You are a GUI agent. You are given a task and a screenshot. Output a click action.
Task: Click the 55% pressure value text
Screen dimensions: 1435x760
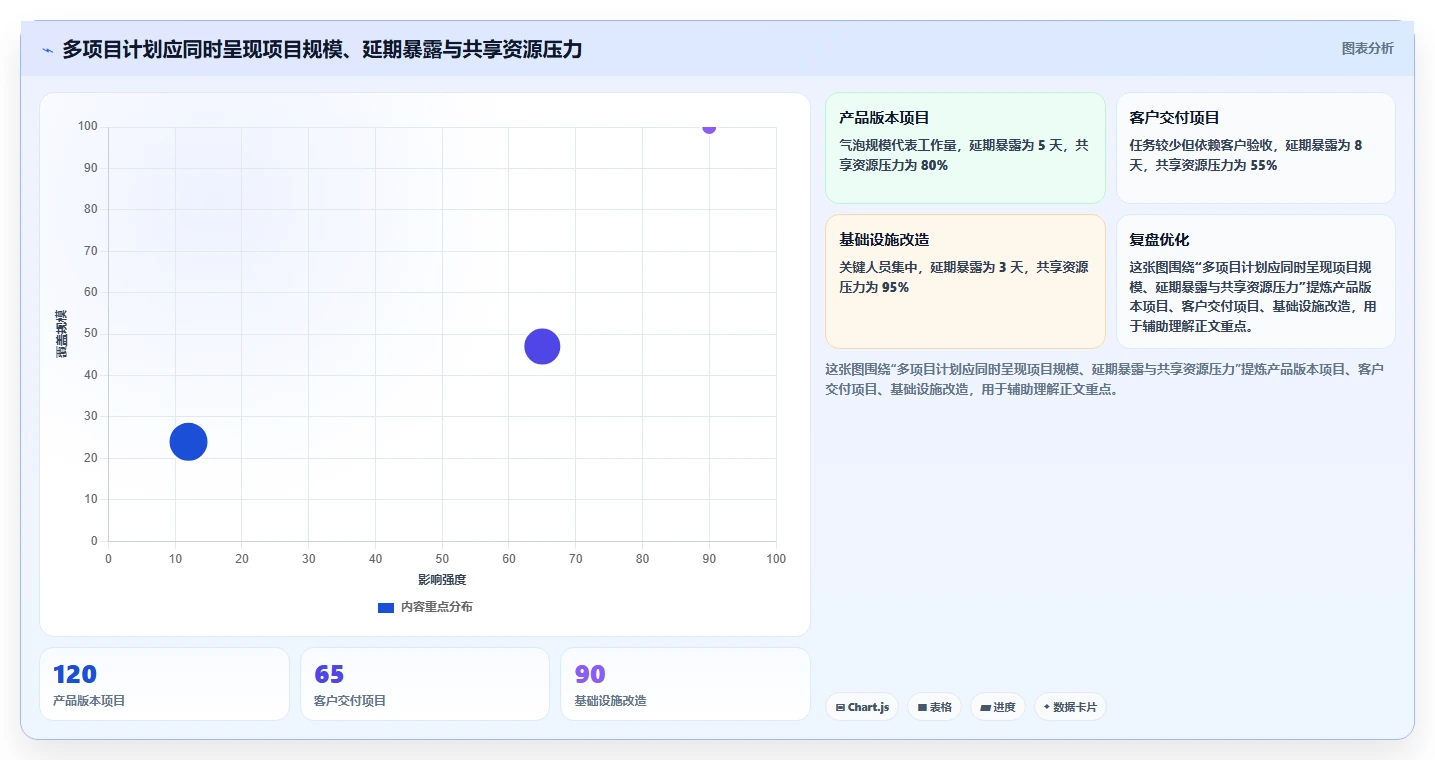tap(1264, 165)
